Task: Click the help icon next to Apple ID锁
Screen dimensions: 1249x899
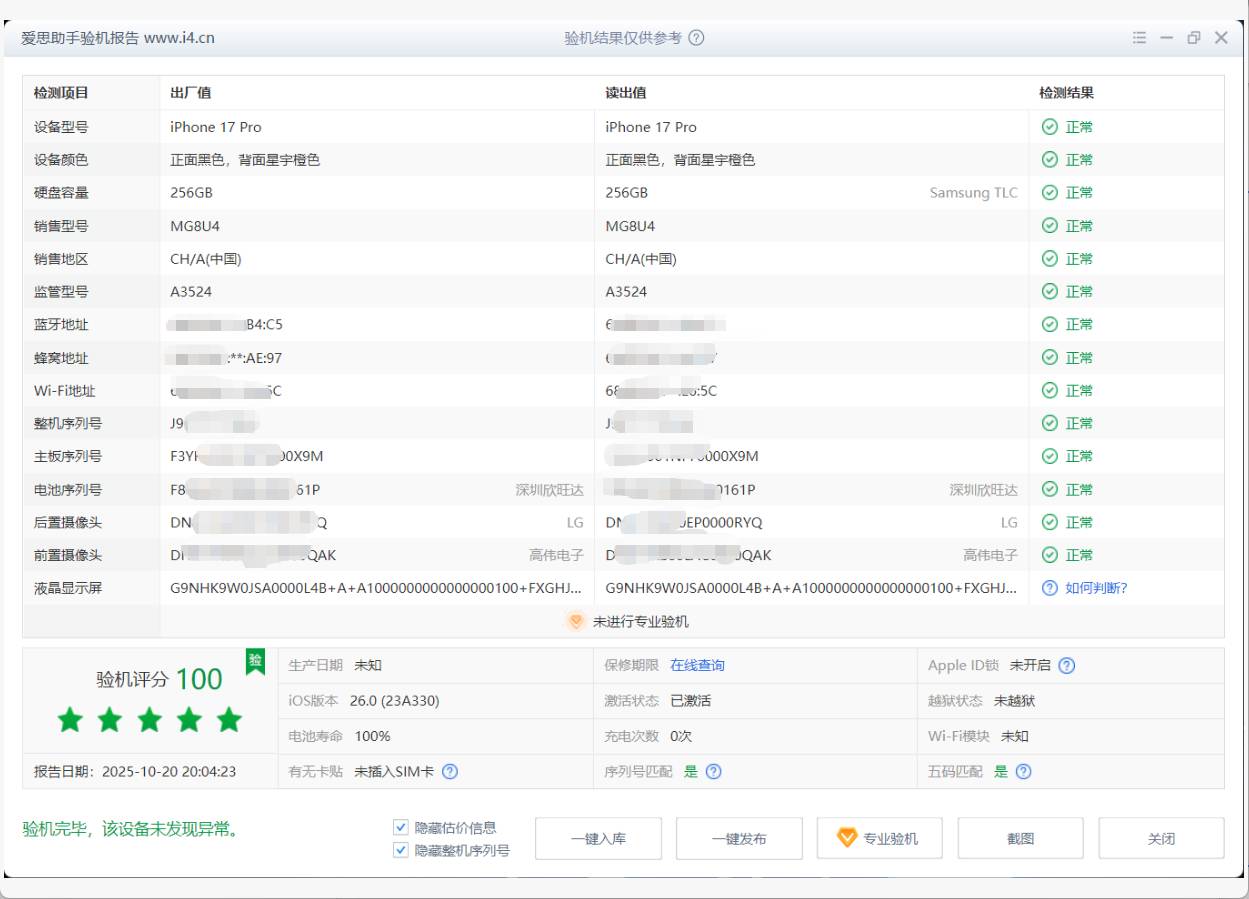Action: (x=1067, y=666)
